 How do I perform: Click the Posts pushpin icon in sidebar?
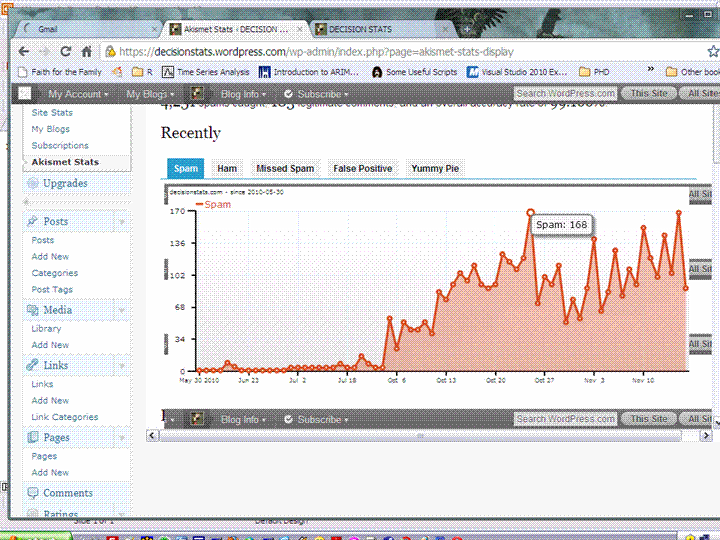tap(33, 221)
